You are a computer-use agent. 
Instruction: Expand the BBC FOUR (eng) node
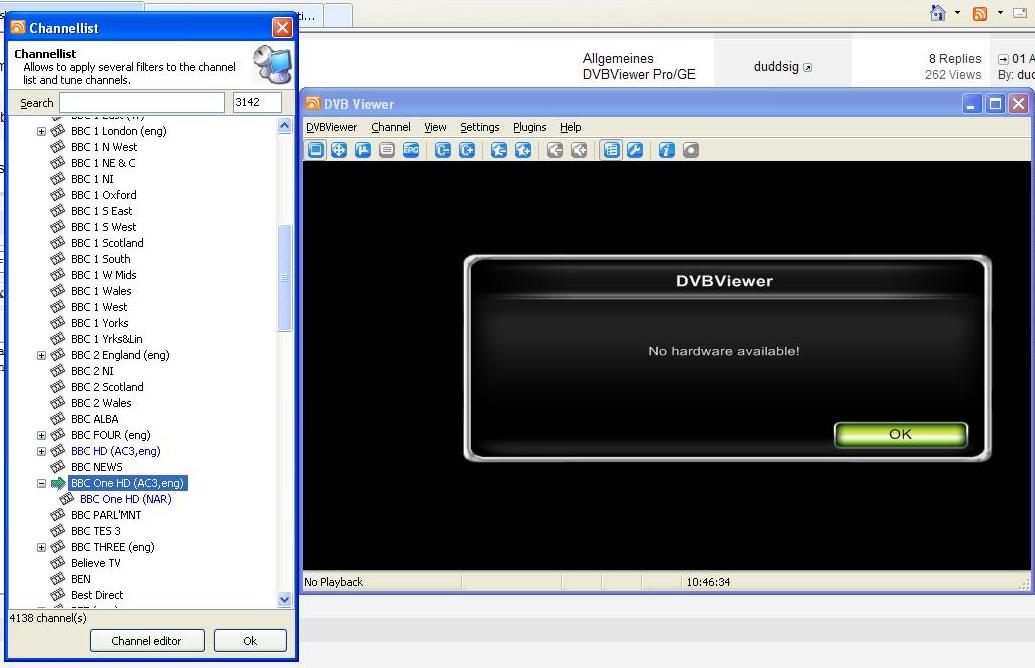click(x=41, y=436)
